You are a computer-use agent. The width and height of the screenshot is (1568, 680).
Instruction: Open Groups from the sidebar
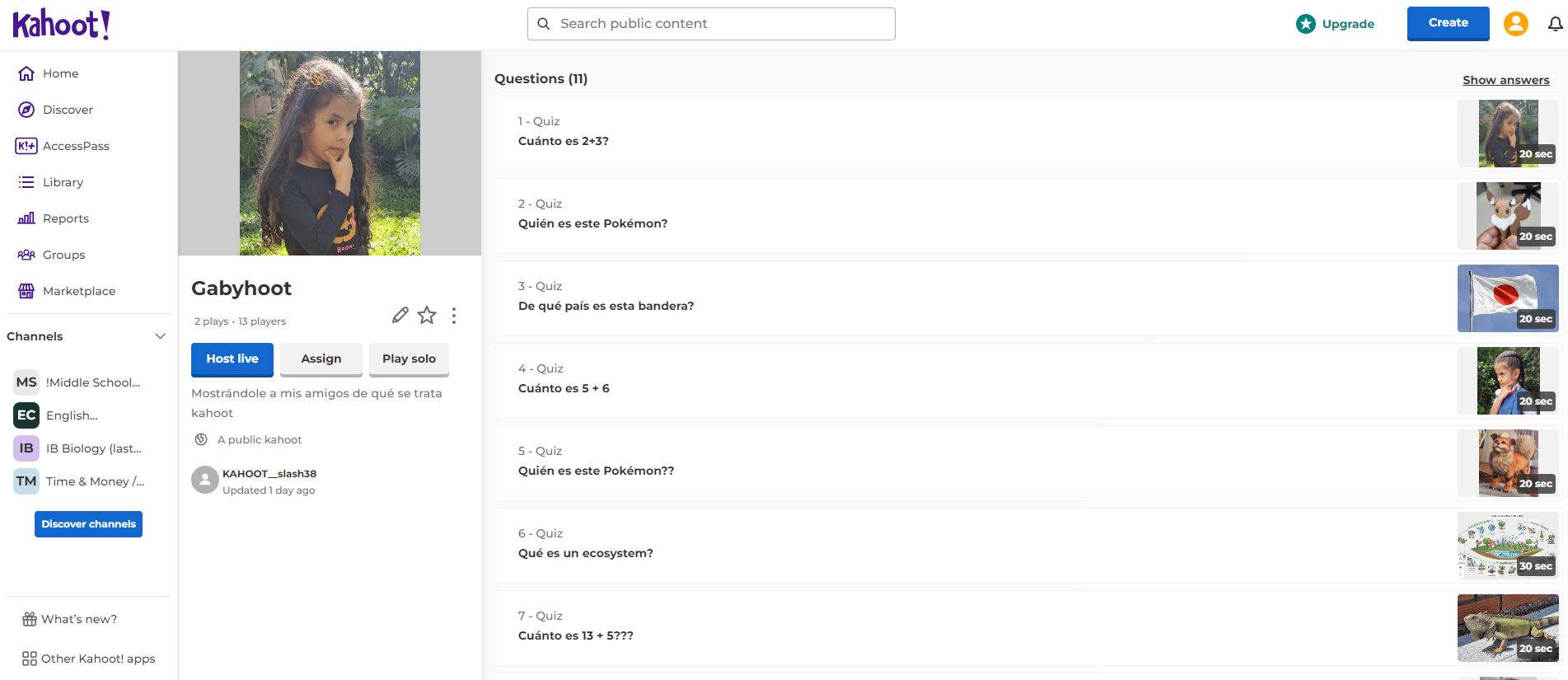click(x=63, y=255)
